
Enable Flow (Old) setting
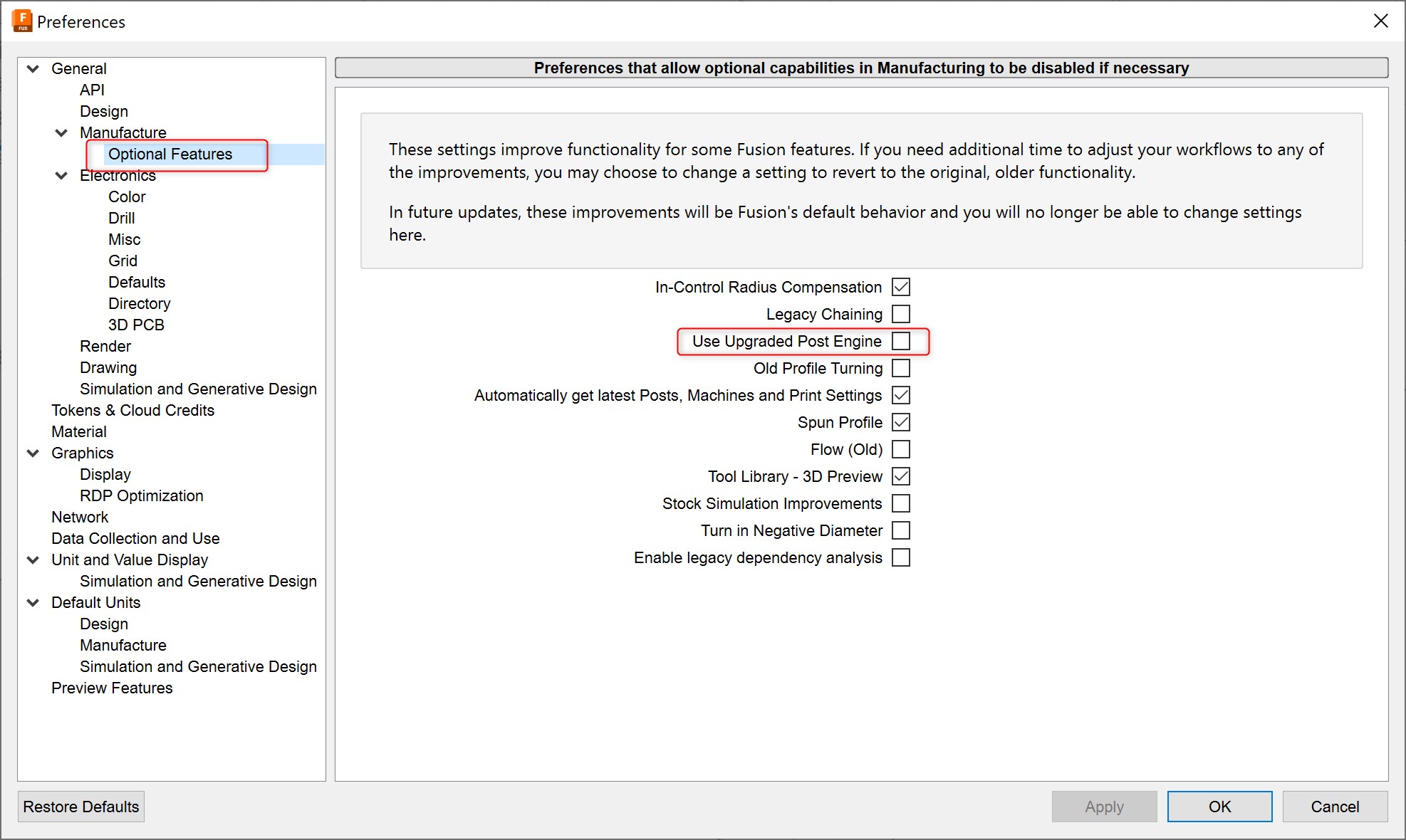tap(902, 449)
